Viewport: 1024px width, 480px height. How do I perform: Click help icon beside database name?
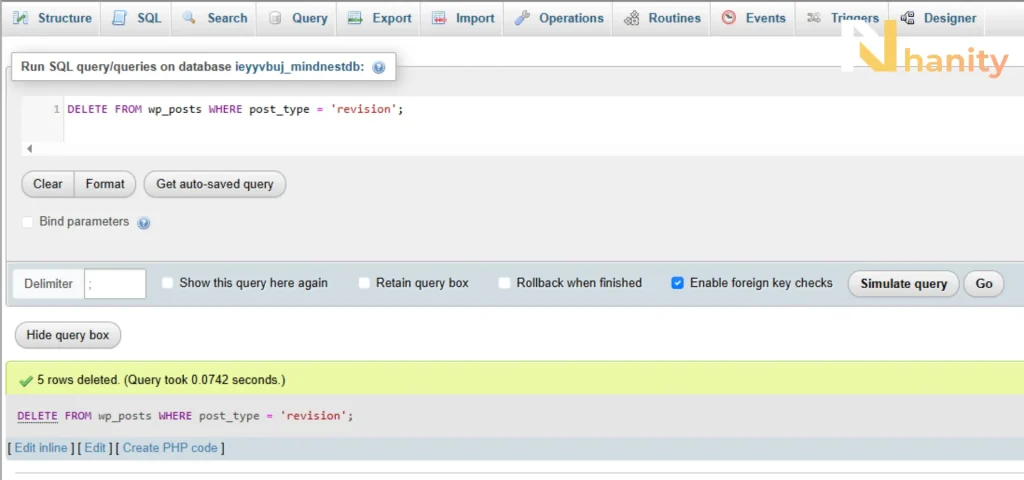tap(378, 67)
